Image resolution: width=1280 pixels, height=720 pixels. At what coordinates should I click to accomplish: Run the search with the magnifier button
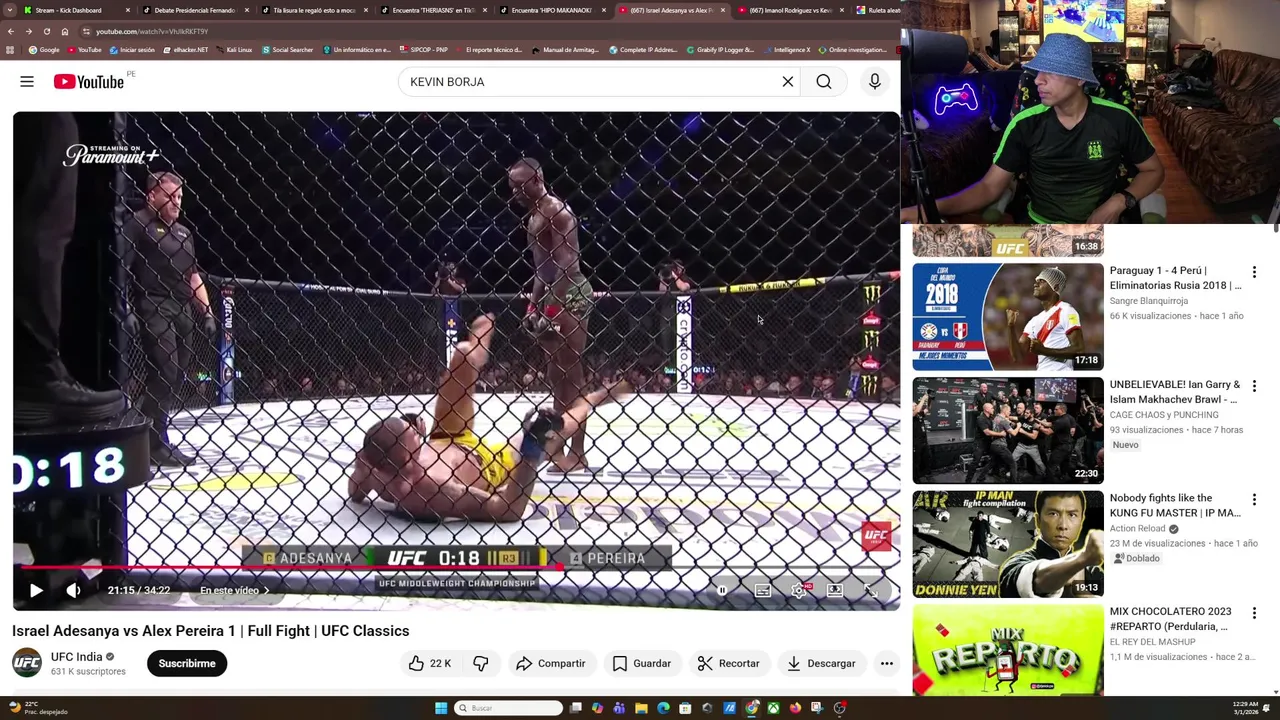pyautogui.click(x=824, y=82)
